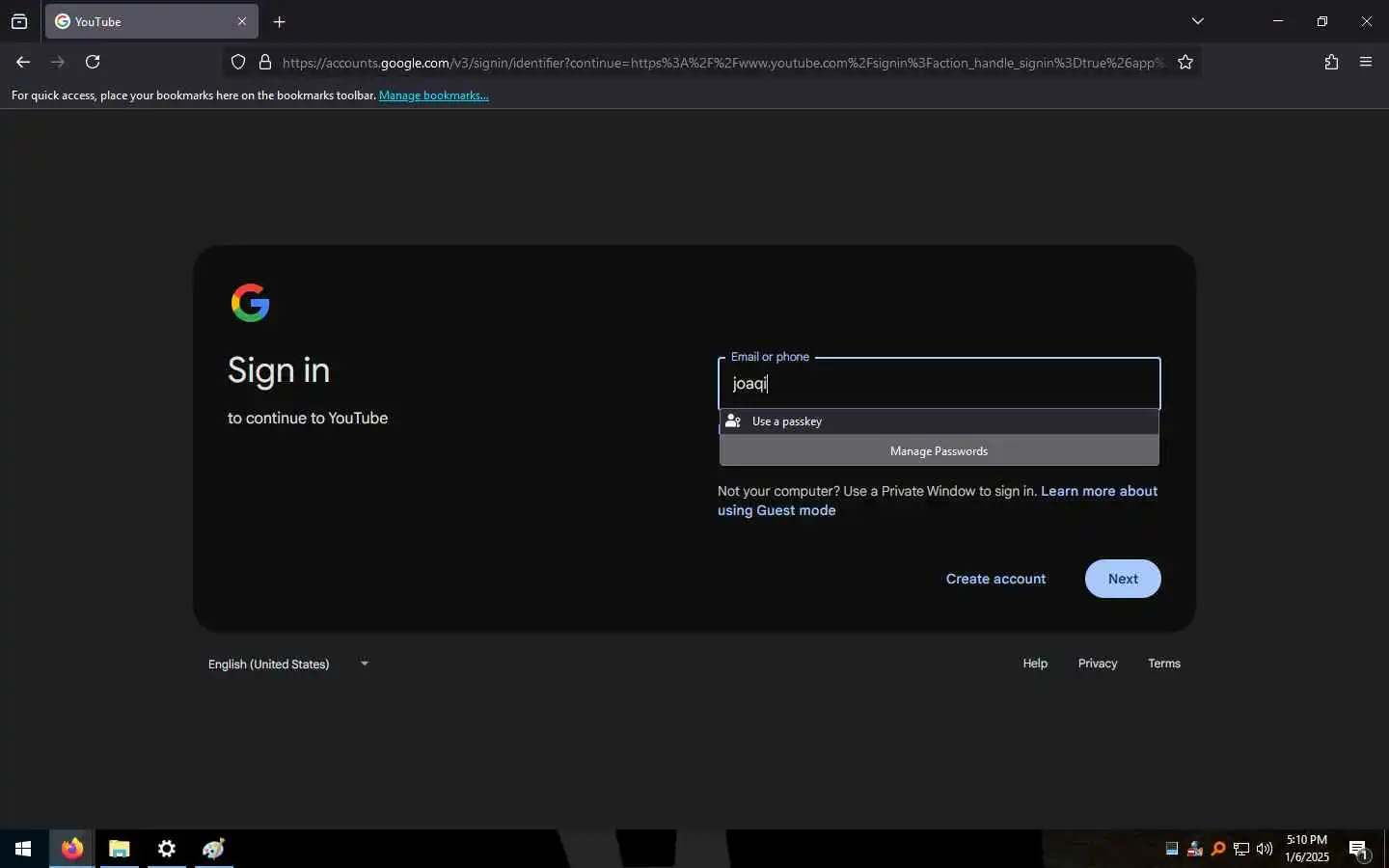Open network tray icon
The height and width of the screenshot is (868, 1389).
pos(1241,849)
